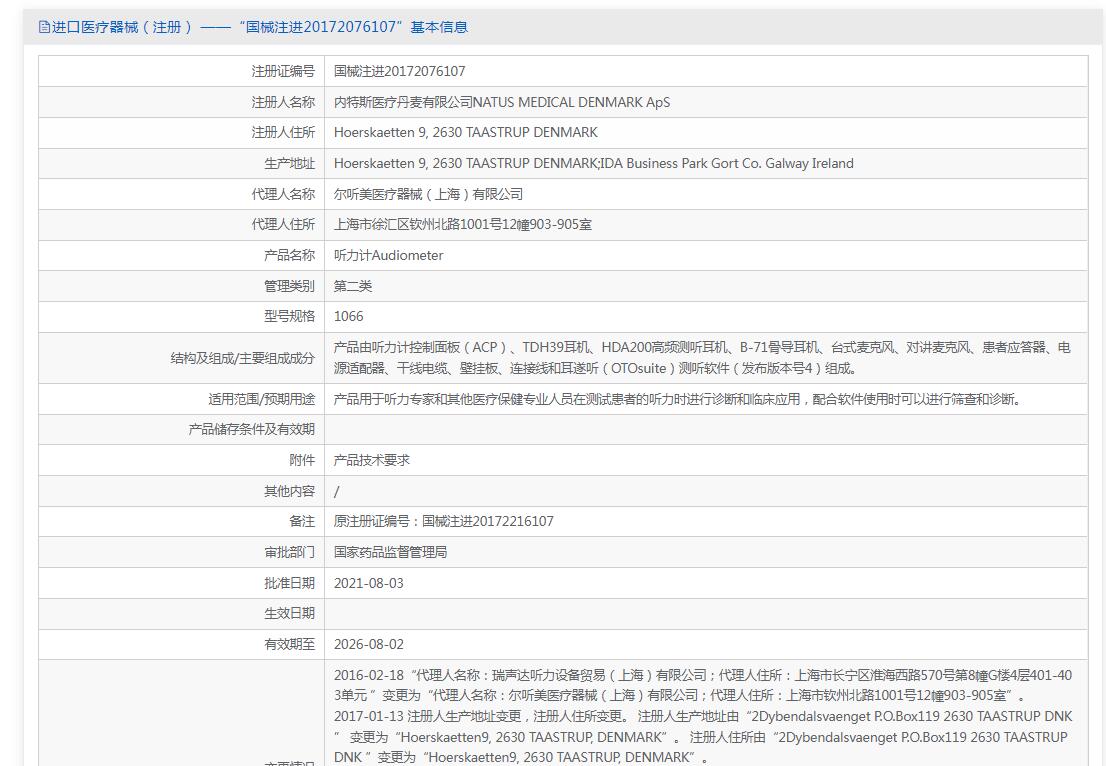1106x766 pixels.
Task: Select the model value 1066
Action: 348,317
